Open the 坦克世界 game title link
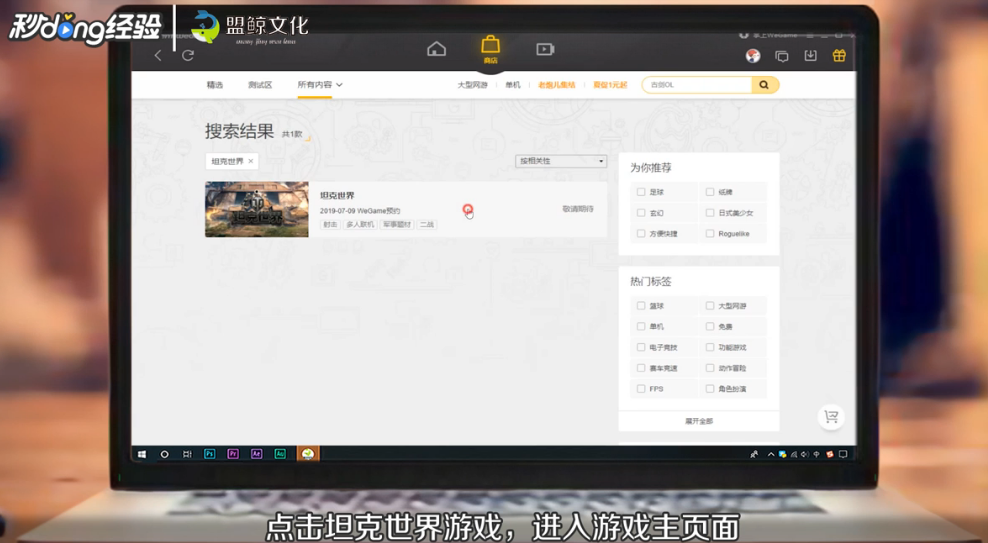 (337, 195)
